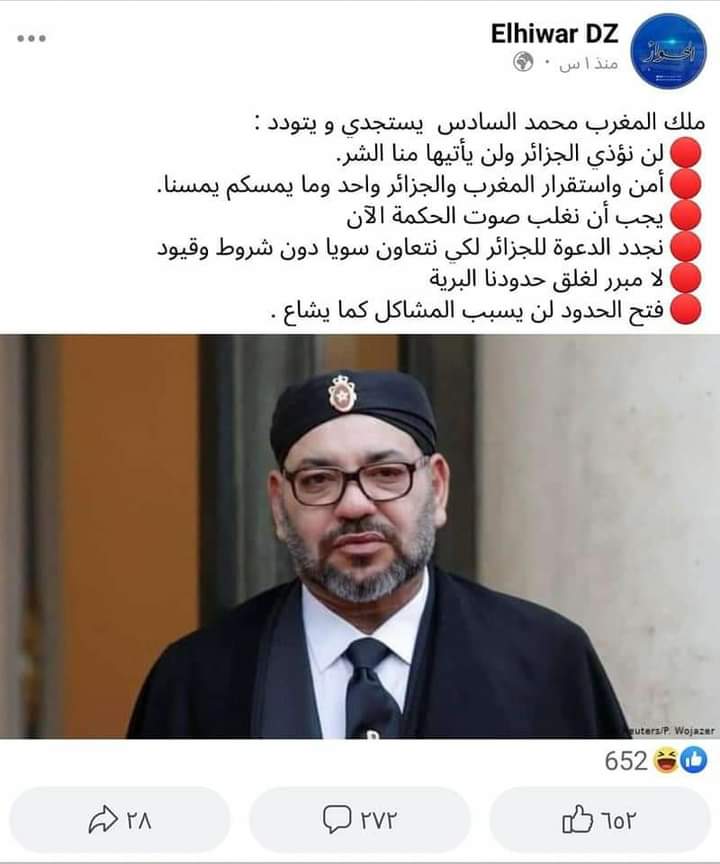This screenshot has width=720, height=864.
Task: Tap the comment count ٢٧٢
Action: pos(378,820)
